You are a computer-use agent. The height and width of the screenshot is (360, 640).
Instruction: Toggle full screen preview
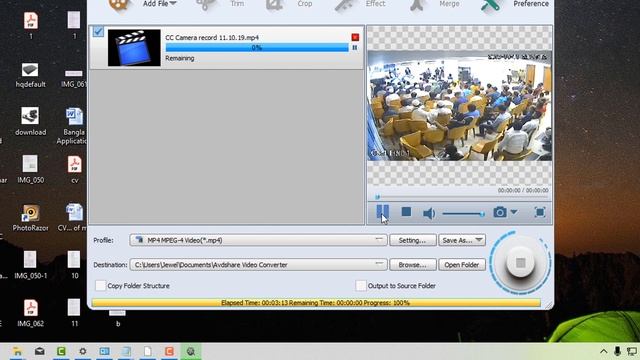[540, 212]
